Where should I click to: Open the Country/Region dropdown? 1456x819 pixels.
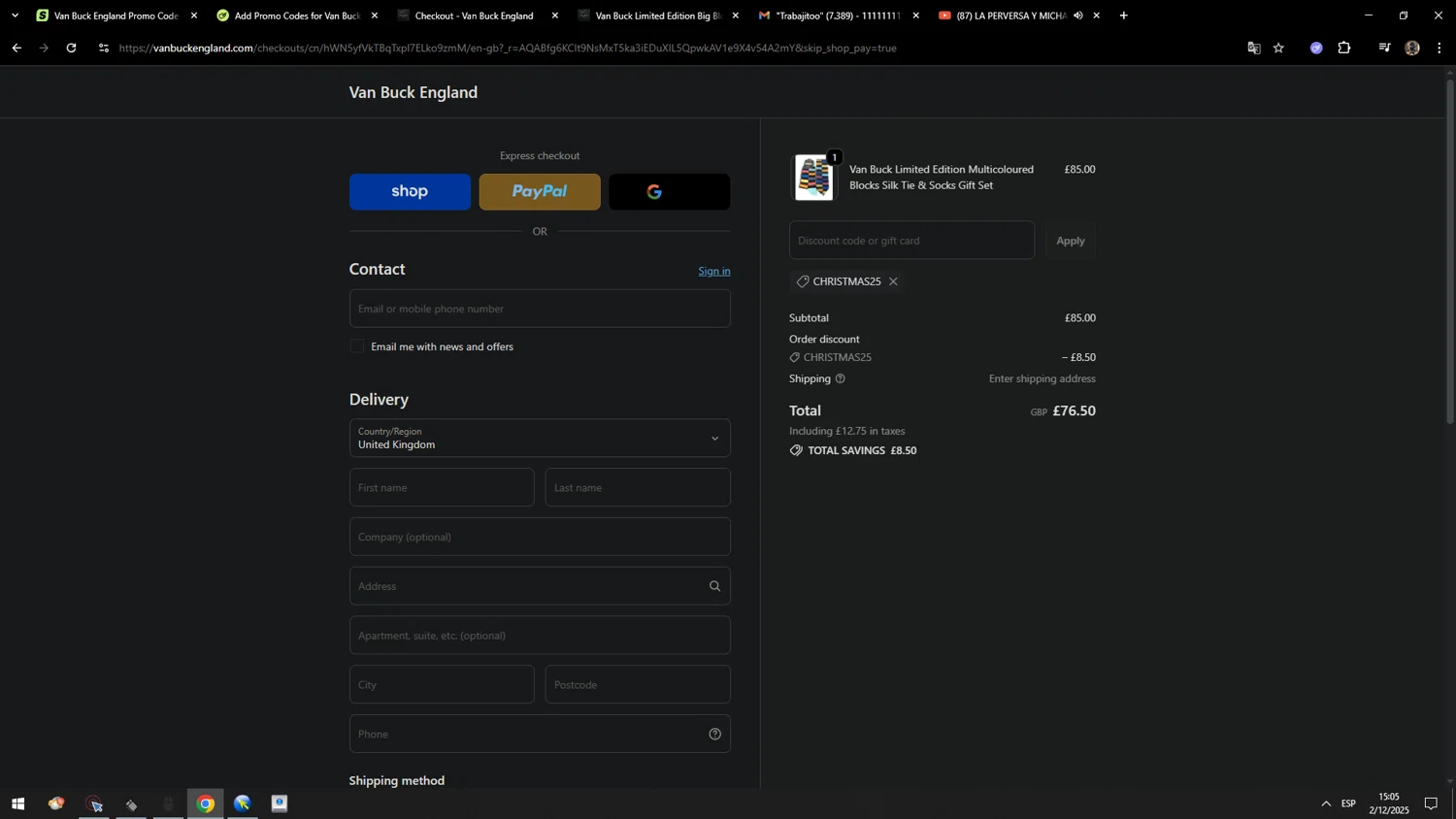tap(540, 438)
